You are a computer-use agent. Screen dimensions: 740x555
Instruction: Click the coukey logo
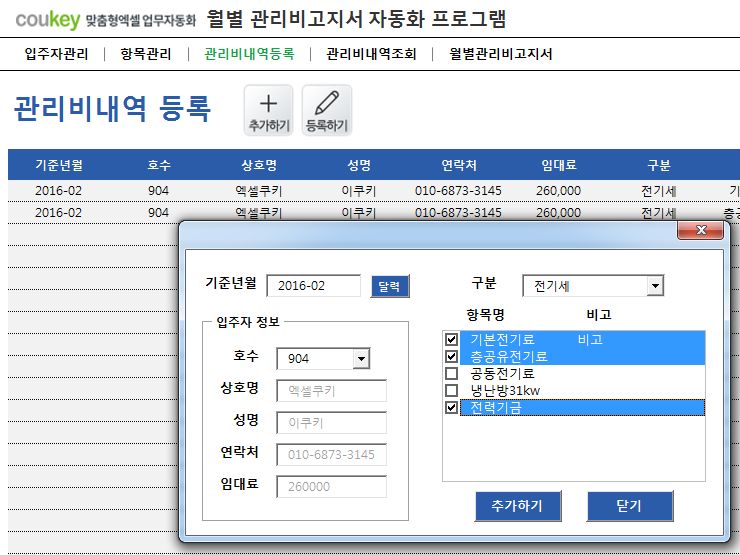point(48,20)
